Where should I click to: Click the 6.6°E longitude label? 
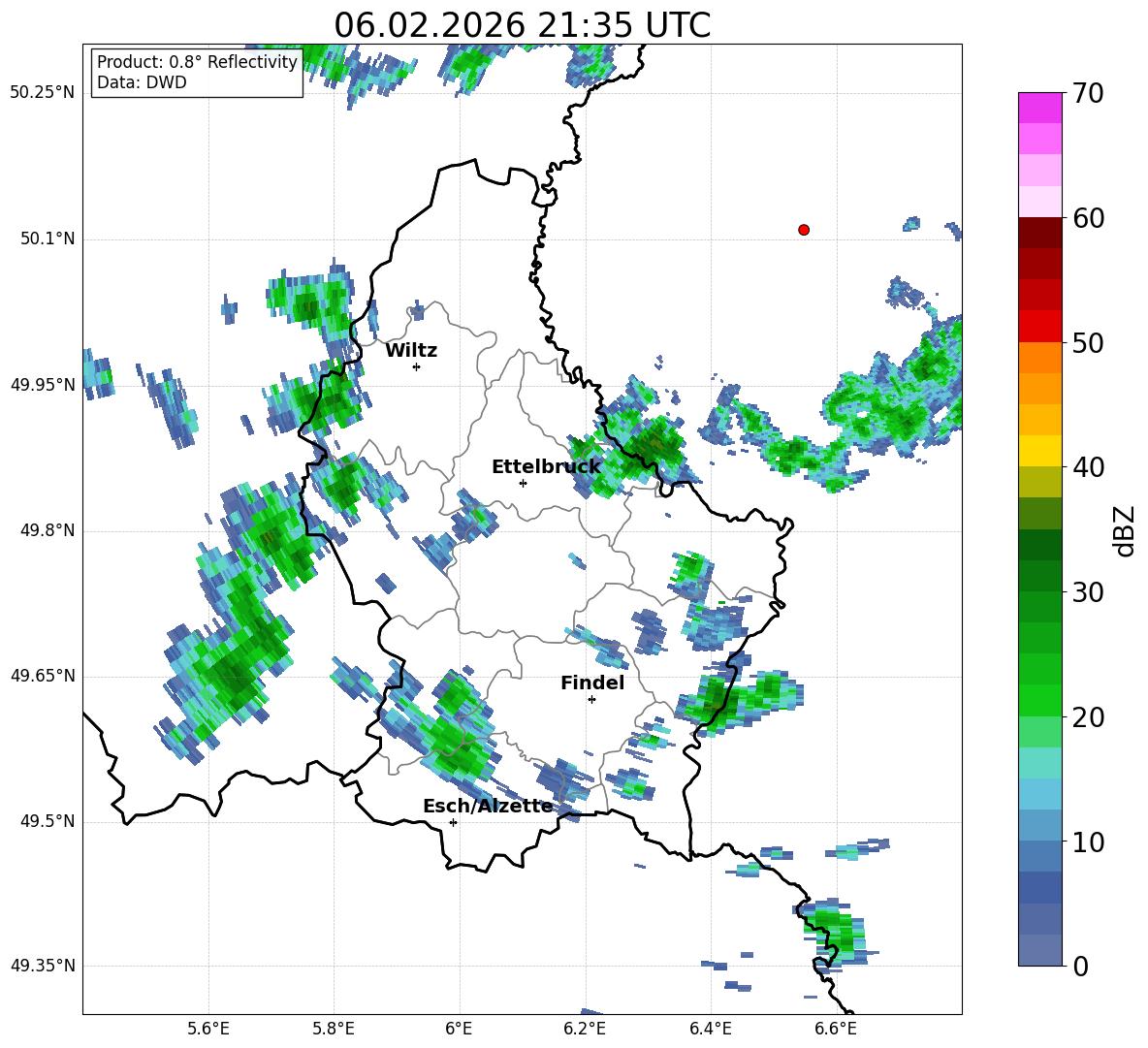click(836, 1029)
